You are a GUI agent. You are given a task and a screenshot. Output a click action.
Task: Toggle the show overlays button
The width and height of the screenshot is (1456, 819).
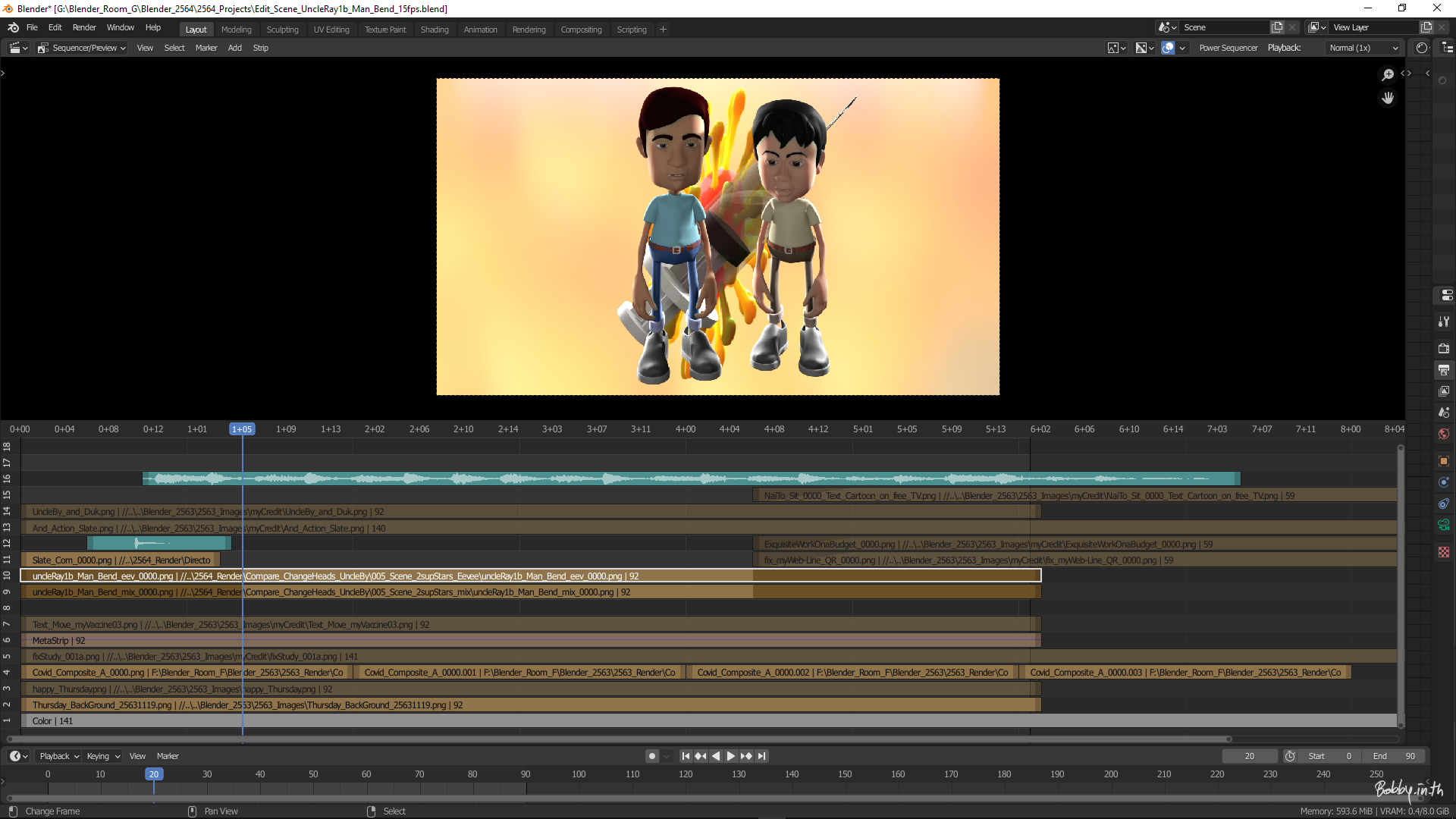click(1168, 48)
